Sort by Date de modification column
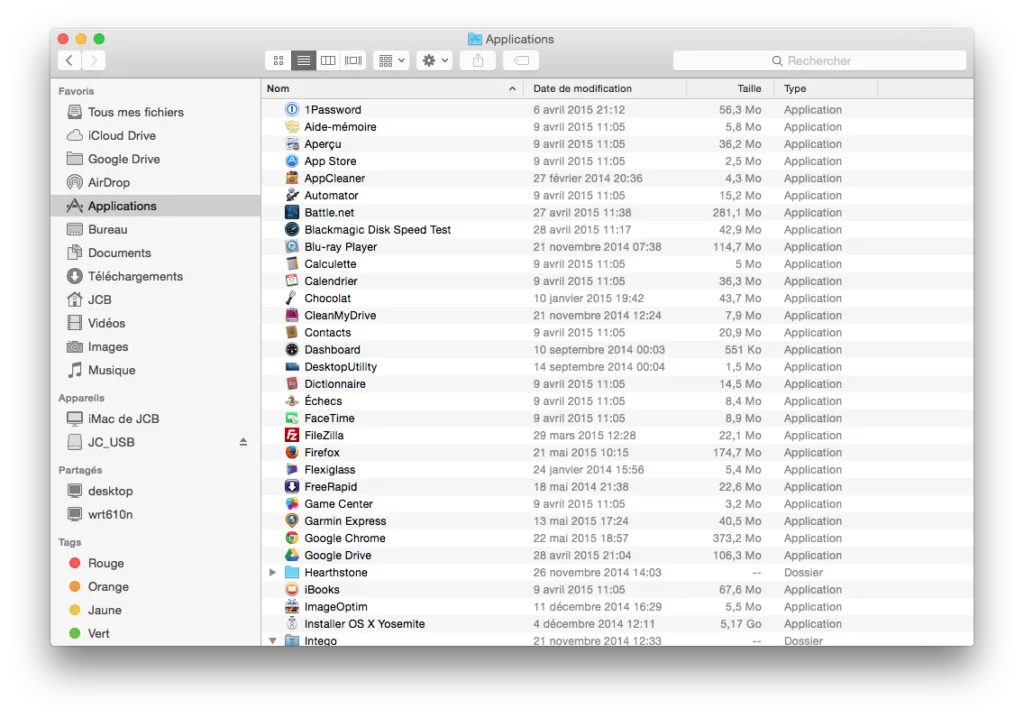The height and width of the screenshot is (718, 1024). (605, 88)
